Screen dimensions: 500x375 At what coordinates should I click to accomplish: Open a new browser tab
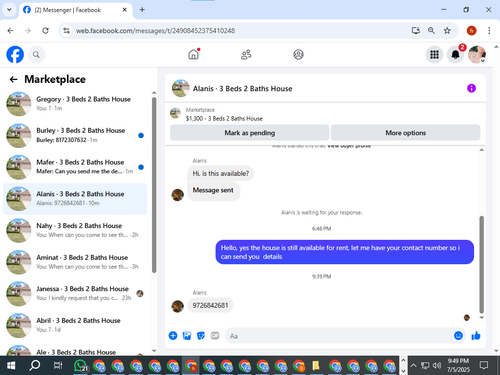pos(142,10)
